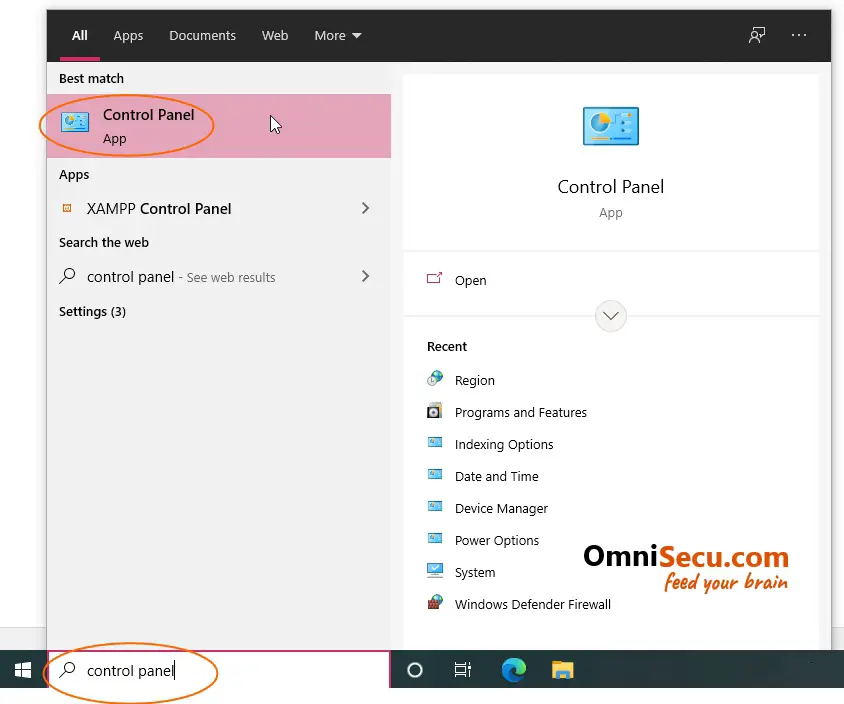844x704 pixels.
Task: Open recent System entry
Action: 475,573
